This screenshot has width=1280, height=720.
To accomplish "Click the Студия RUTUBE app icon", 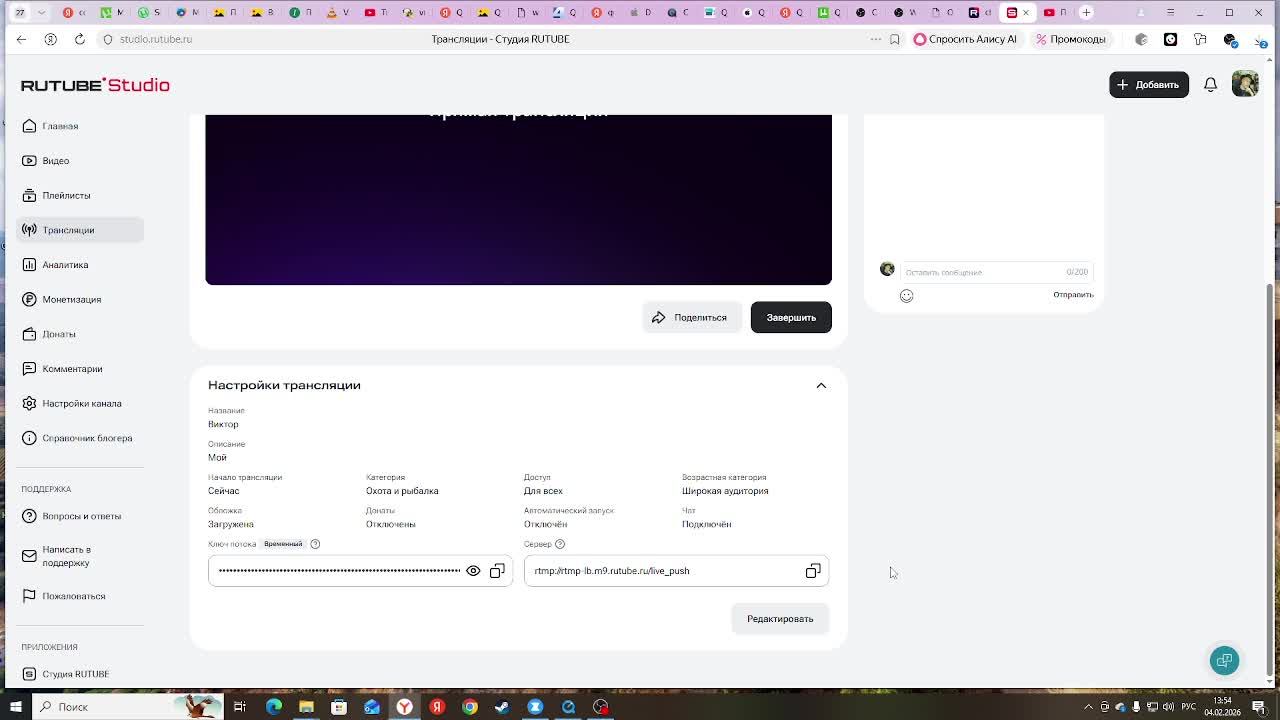I will (x=29, y=674).
